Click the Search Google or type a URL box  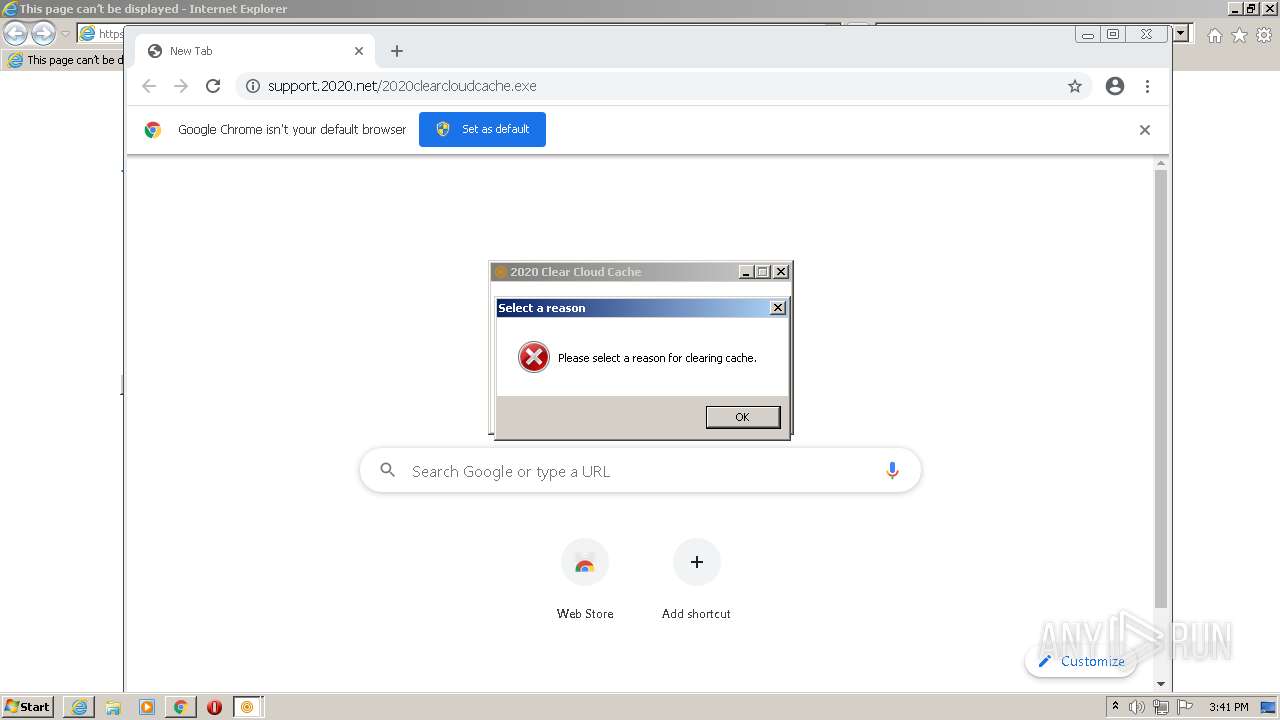click(x=640, y=471)
